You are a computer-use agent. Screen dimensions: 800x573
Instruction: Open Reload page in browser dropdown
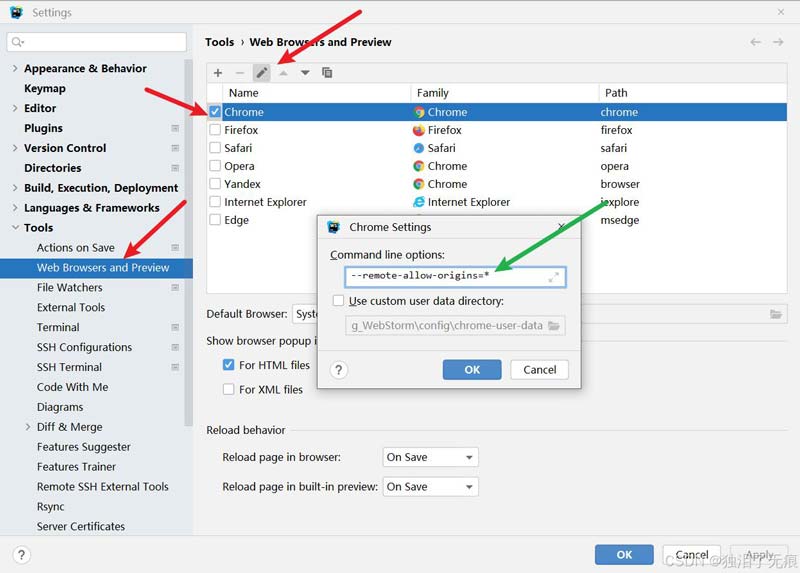(x=431, y=457)
